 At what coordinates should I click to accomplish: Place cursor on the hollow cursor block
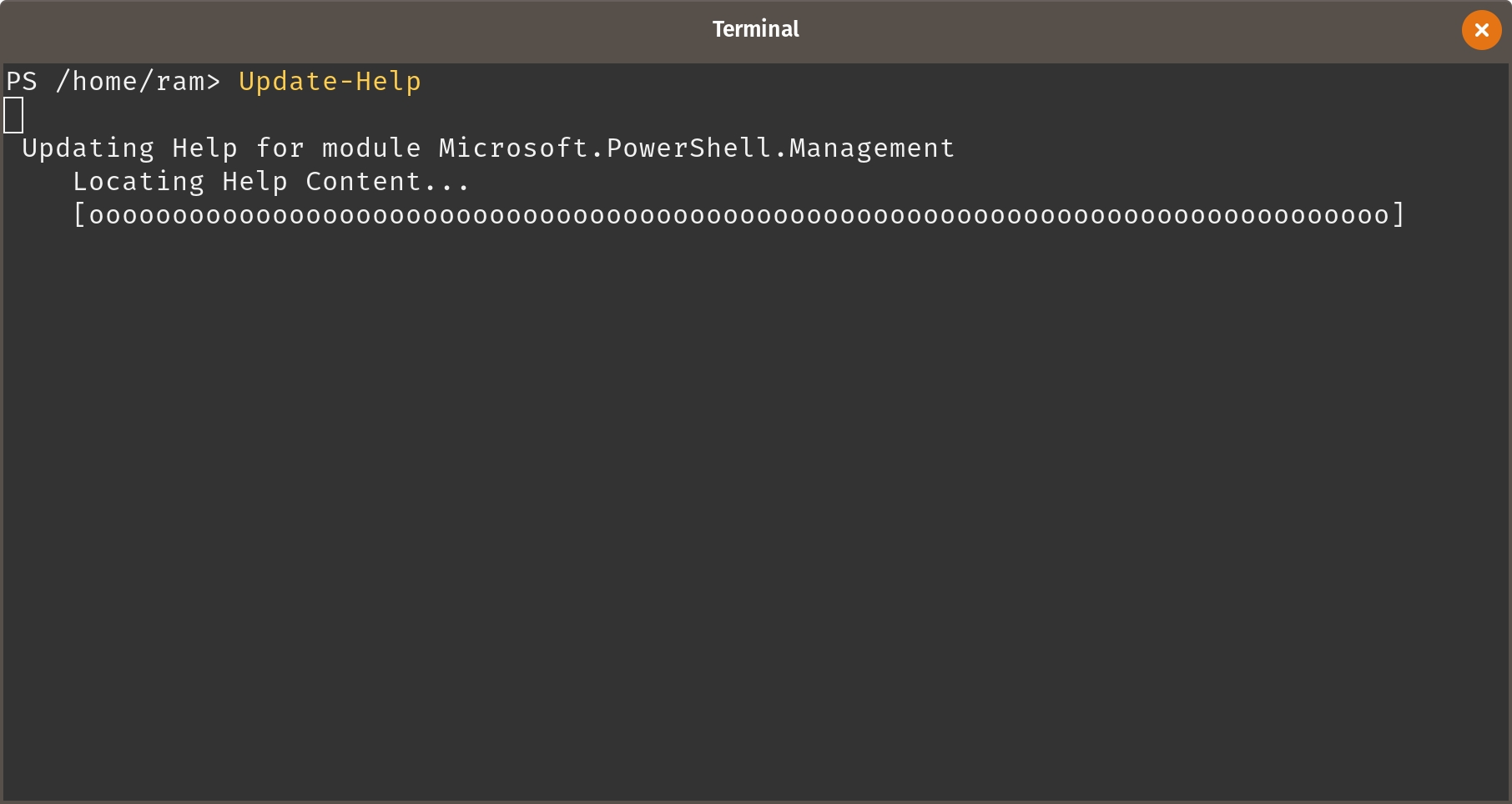[x=13, y=115]
